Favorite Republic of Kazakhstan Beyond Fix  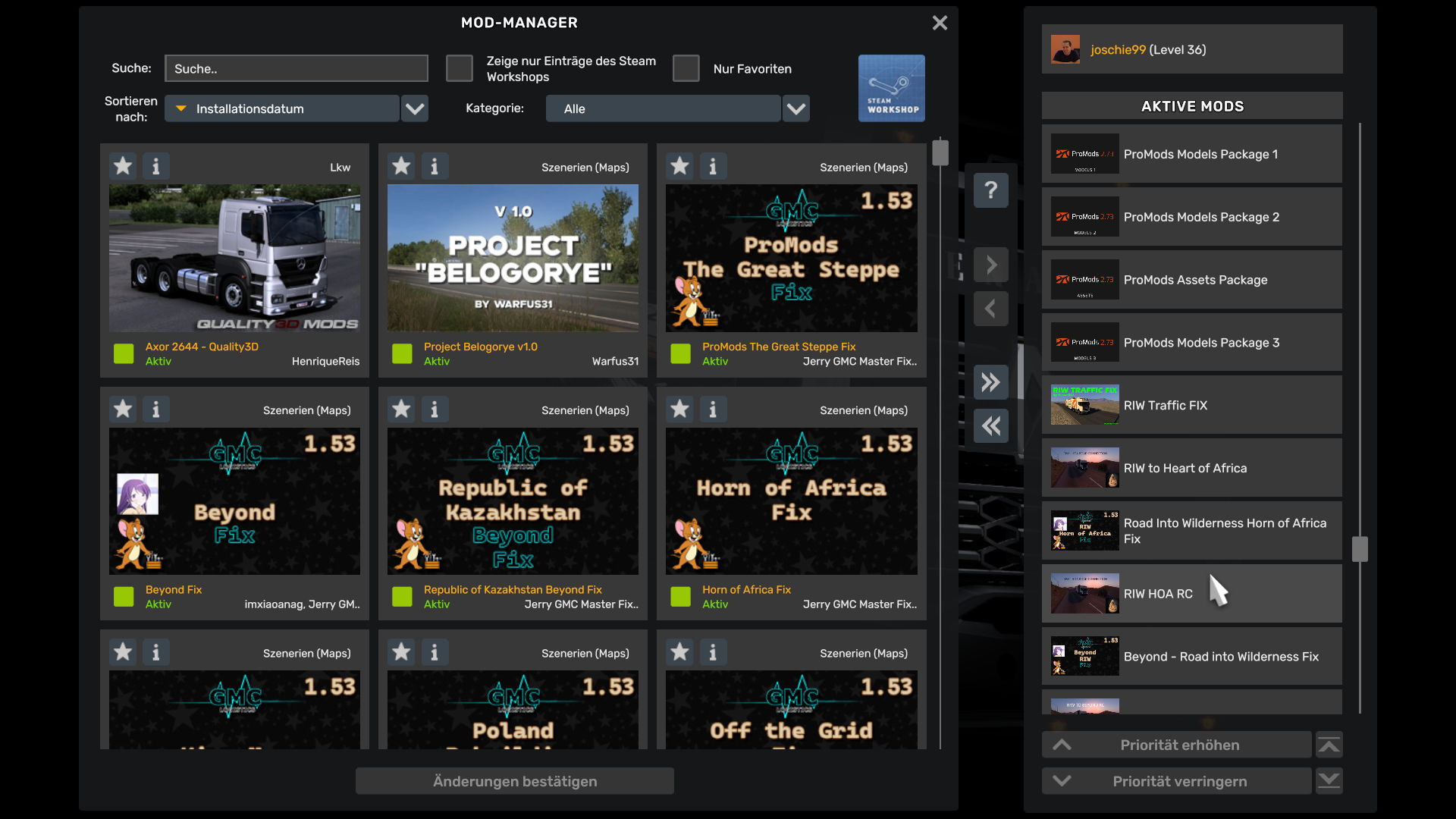(x=401, y=409)
